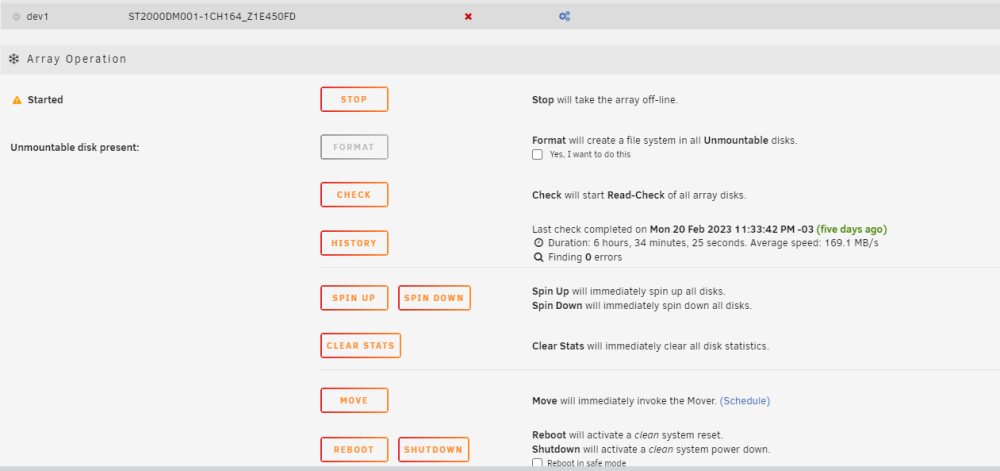
Task: Clear all disk statistics
Action: pos(360,345)
